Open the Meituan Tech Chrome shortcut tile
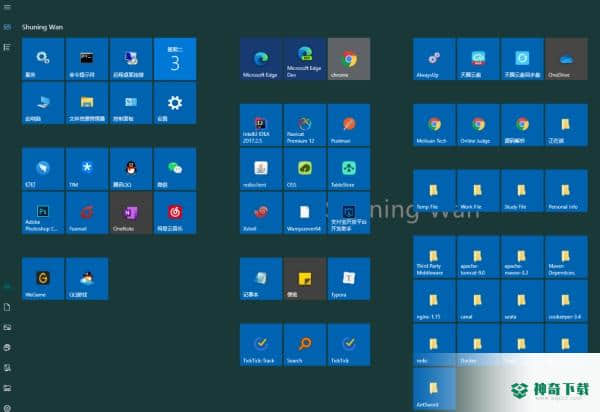Viewport: 600px width, 412px height. point(434,125)
